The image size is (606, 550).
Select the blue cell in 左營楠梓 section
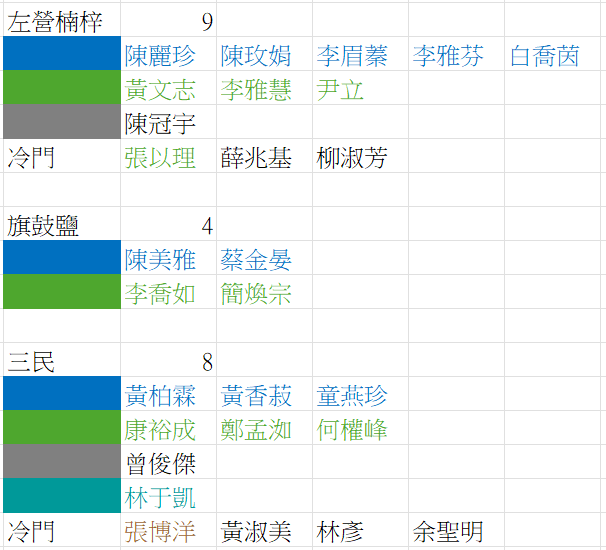[62, 53]
